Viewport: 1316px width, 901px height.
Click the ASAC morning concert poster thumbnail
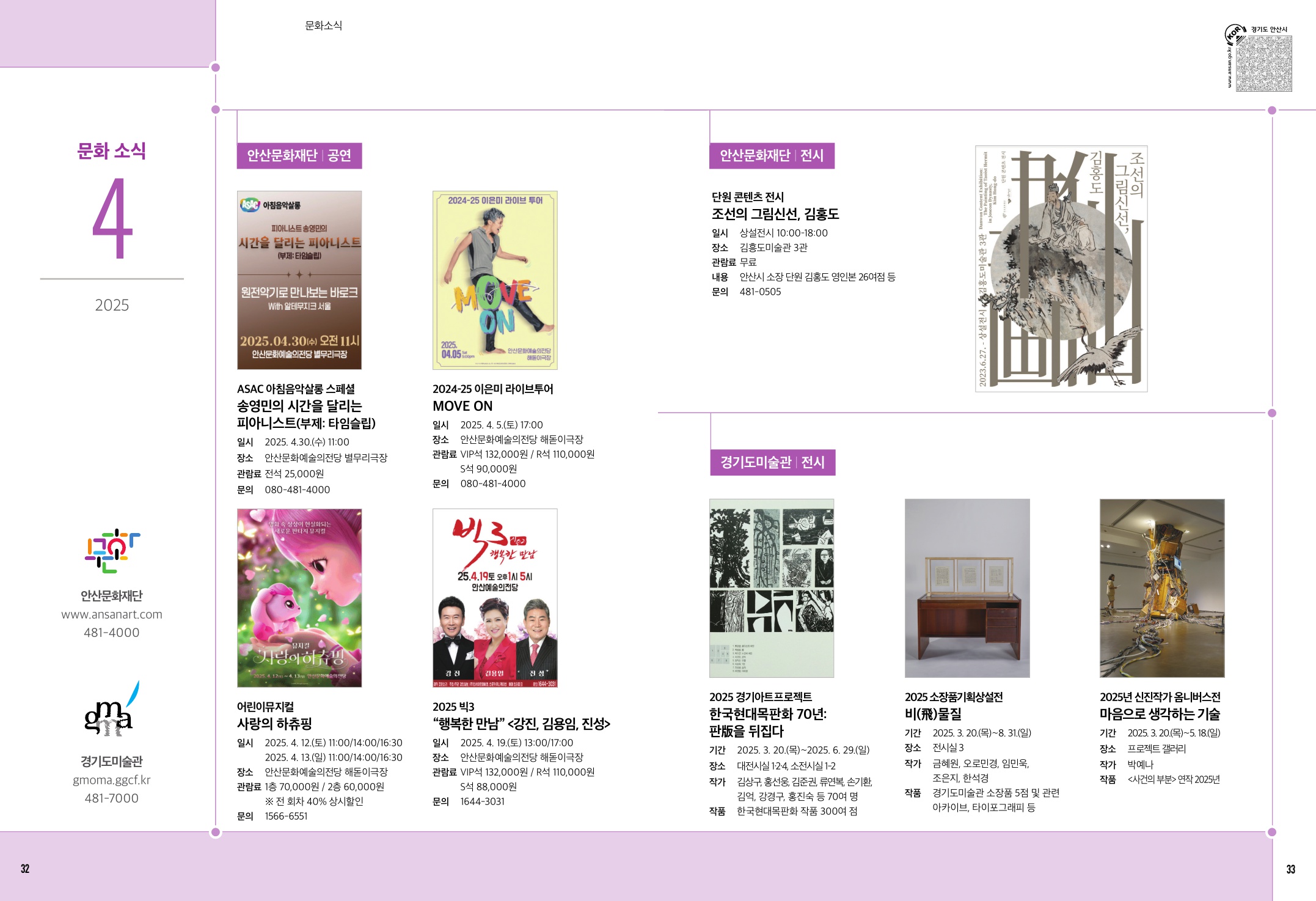pyautogui.click(x=299, y=280)
